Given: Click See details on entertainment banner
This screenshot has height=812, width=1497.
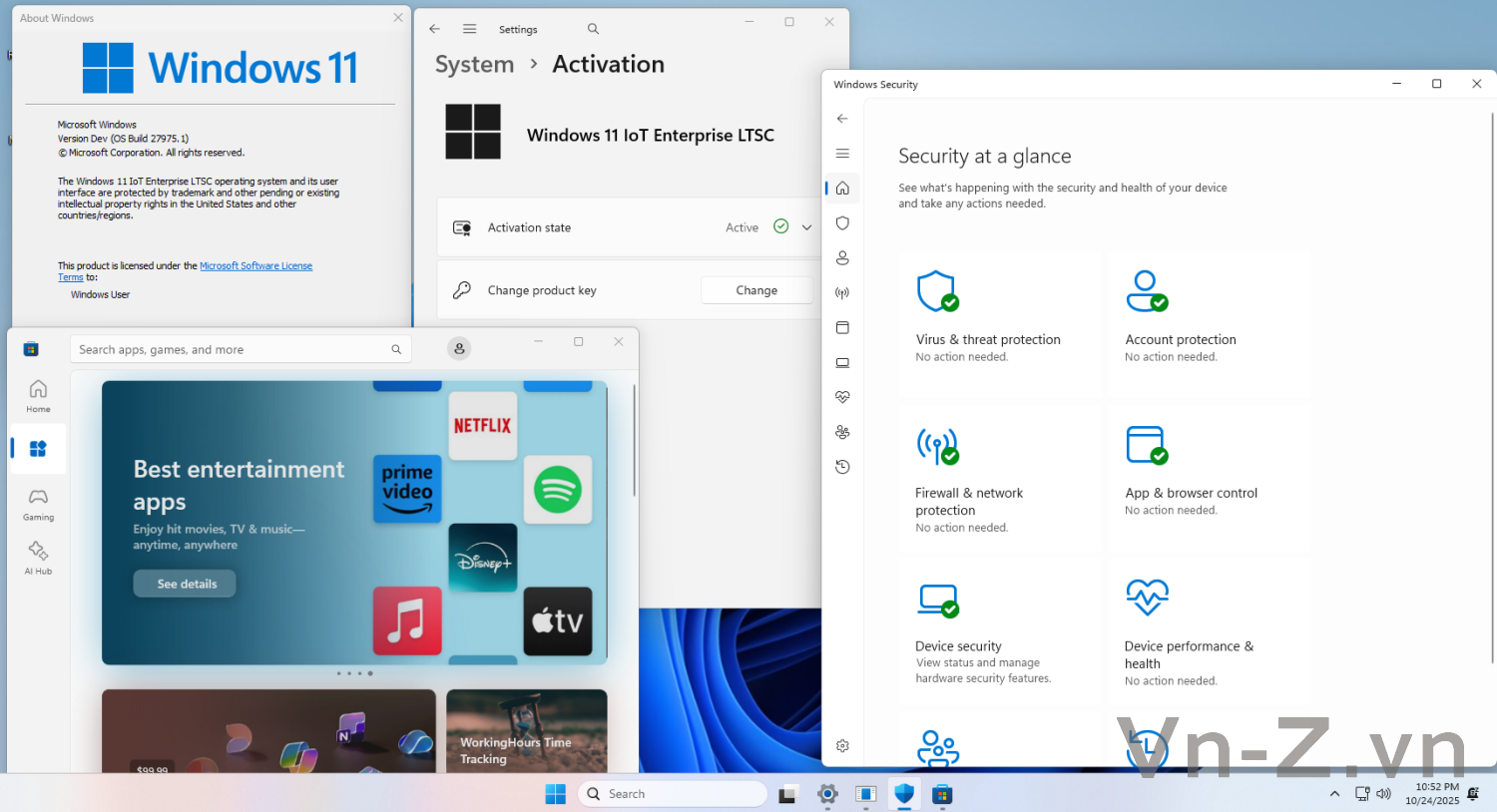Looking at the screenshot, I should [186, 584].
